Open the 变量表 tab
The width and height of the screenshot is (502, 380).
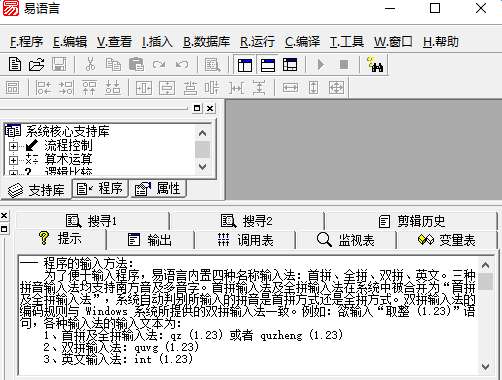[447, 240]
